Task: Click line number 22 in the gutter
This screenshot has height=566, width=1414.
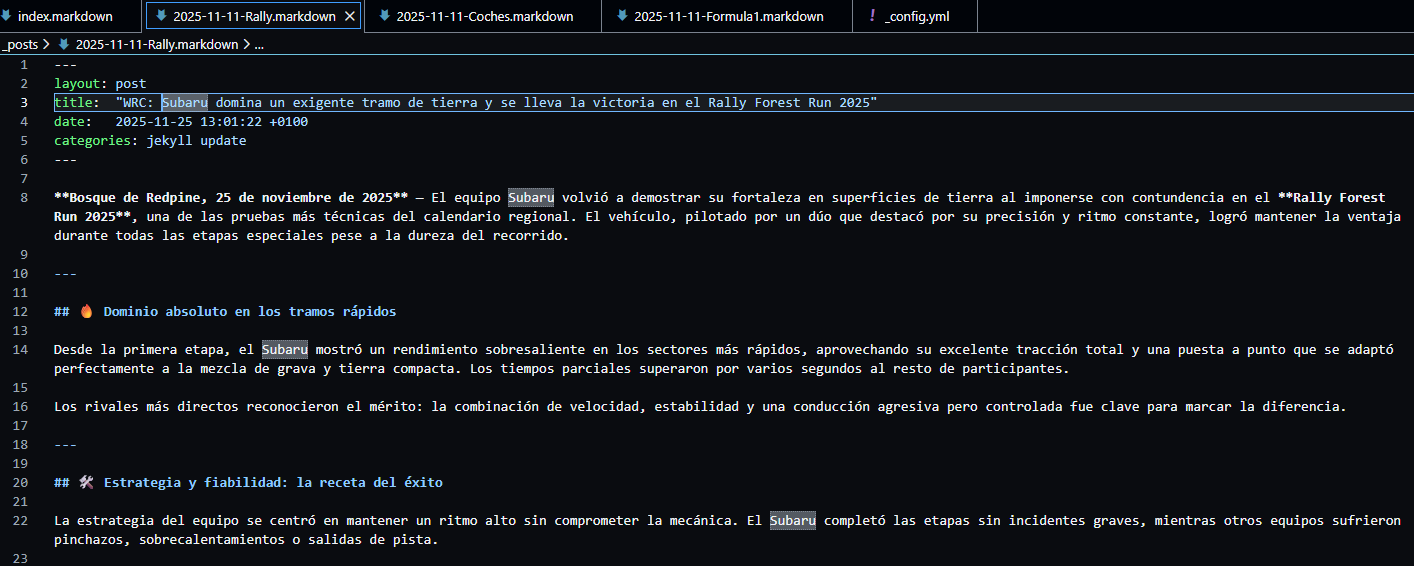Action: click(x=21, y=520)
